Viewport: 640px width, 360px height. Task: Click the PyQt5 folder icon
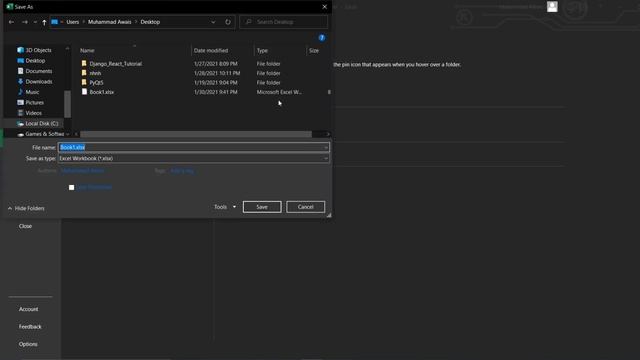(84, 82)
